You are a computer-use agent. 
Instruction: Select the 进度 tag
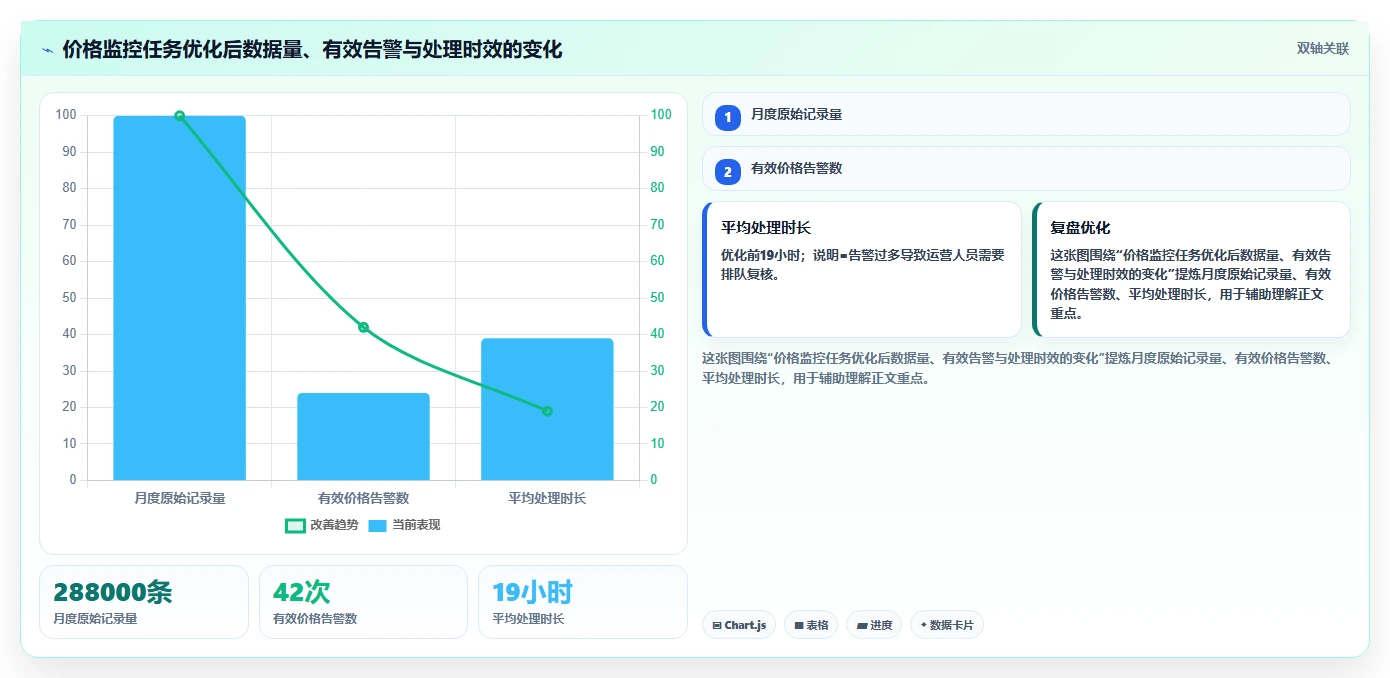(874, 625)
